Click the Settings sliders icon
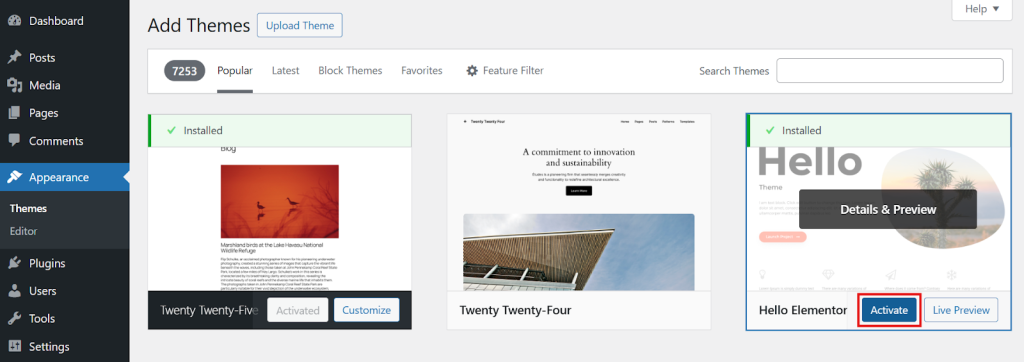 14,346
